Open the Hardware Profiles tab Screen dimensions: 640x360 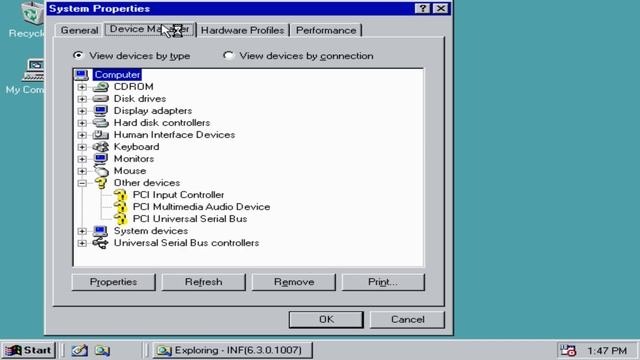click(x=242, y=30)
